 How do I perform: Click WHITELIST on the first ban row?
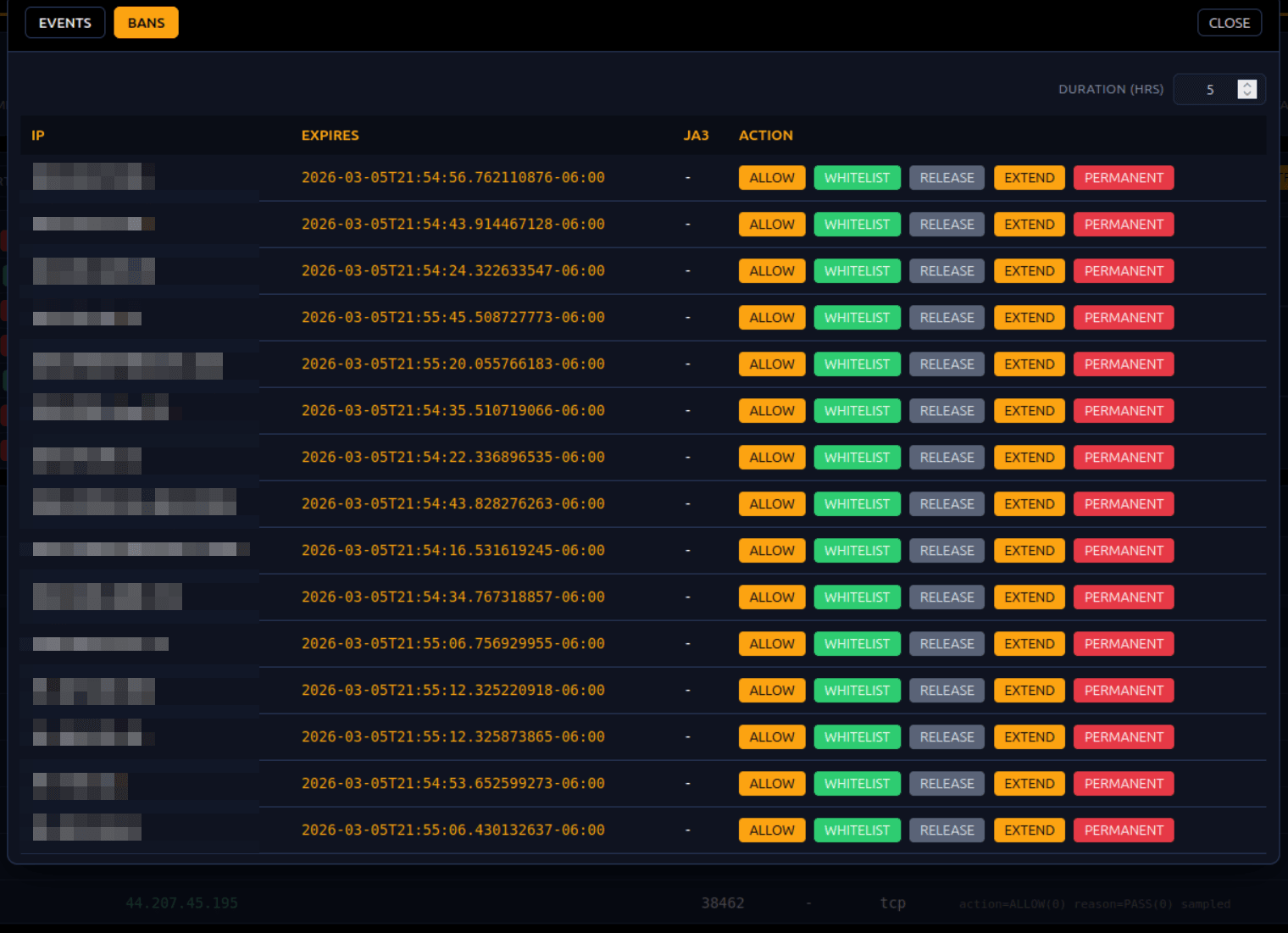(x=857, y=177)
